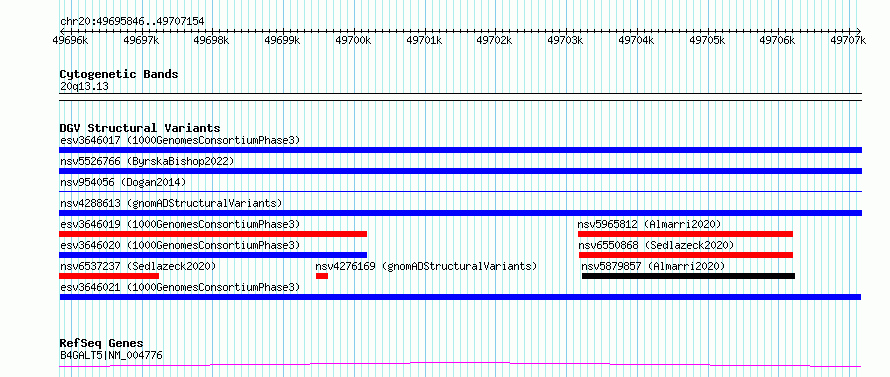Select the red bar under nsv6537237
This screenshot has height=377, width=890.
click(x=109, y=276)
